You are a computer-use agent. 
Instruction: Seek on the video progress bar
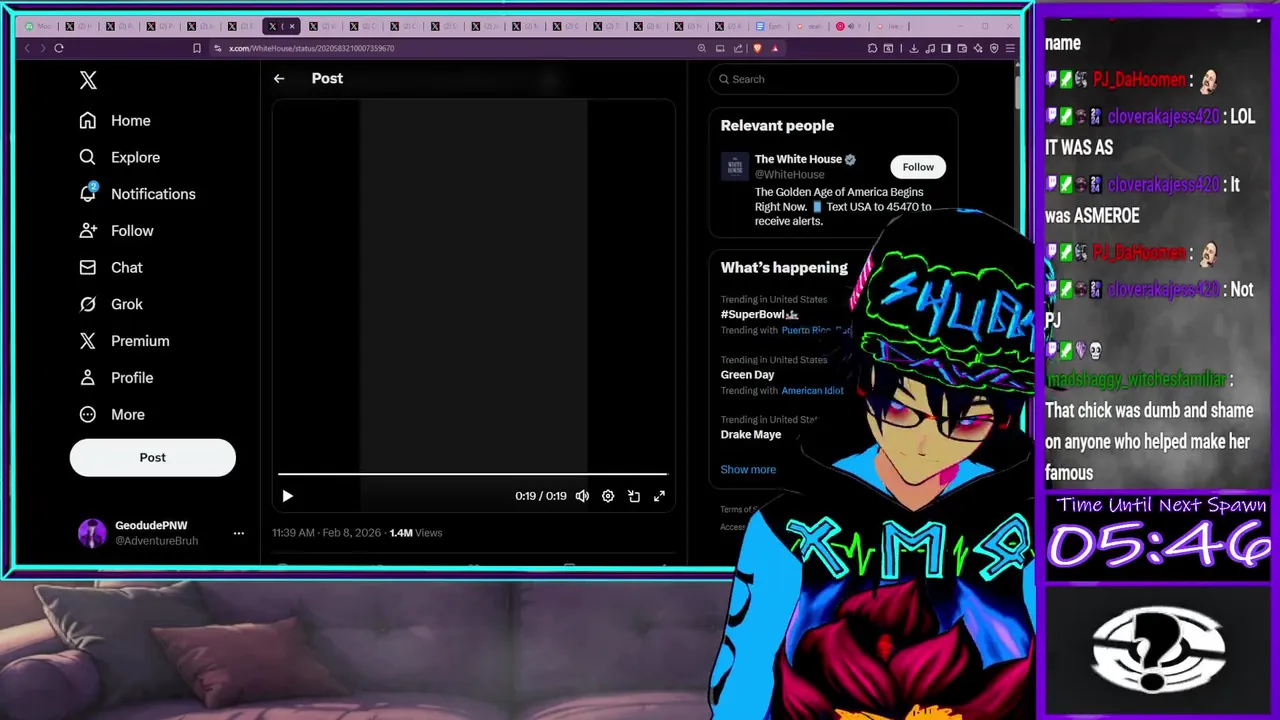point(472,474)
